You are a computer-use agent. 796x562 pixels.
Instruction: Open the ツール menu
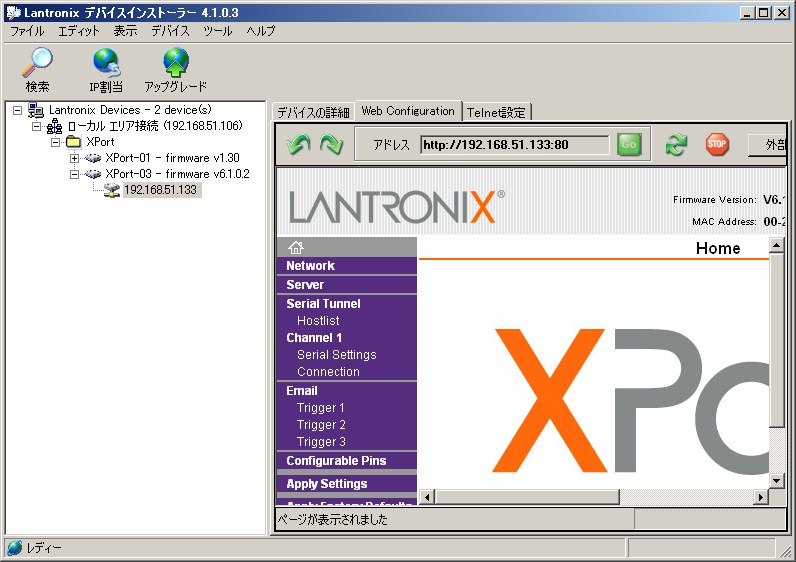point(217,31)
